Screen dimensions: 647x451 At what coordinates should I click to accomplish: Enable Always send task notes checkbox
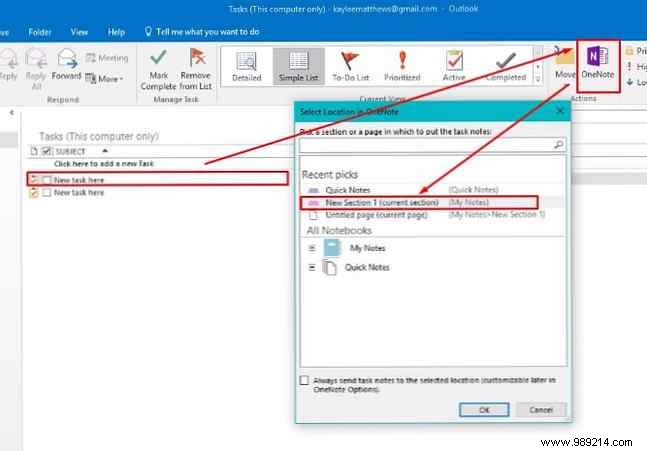pos(304,380)
